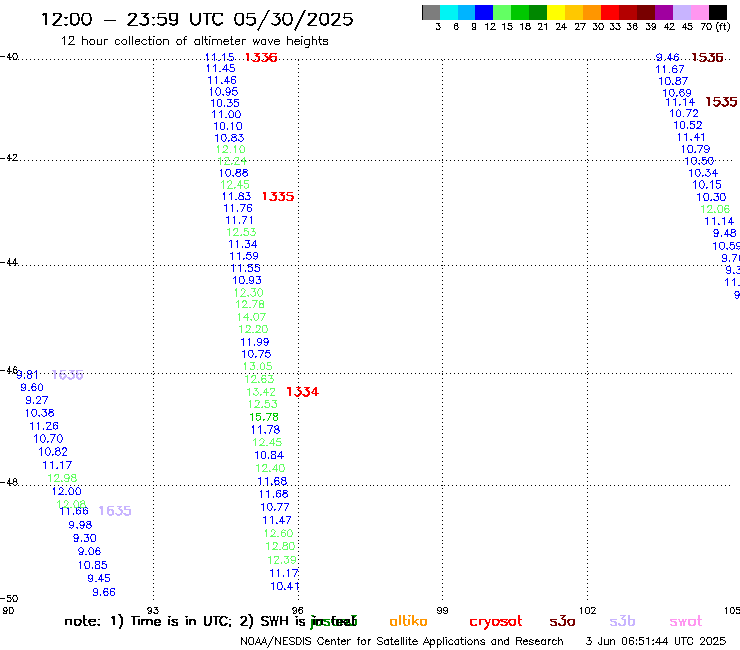Click the longitude axis label 102
The height and width of the screenshot is (650, 740).
click(588, 610)
